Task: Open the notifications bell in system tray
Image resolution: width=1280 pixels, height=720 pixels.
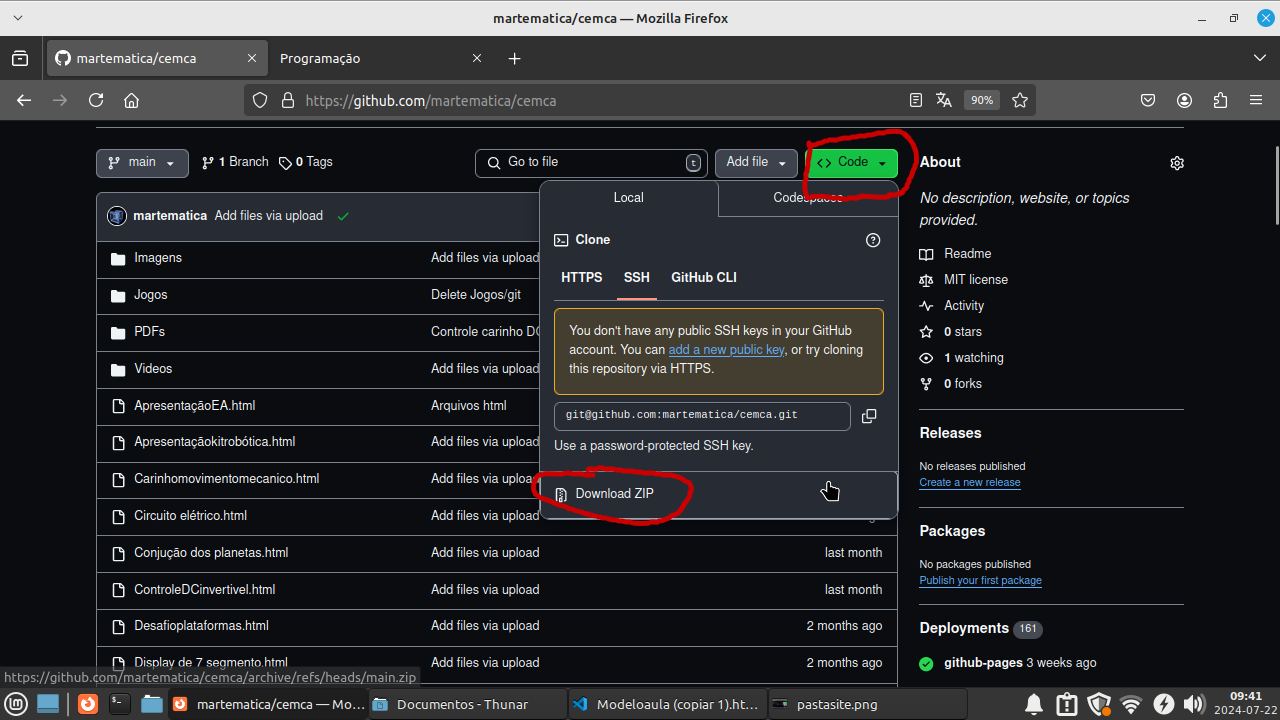Action: pyautogui.click(x=1034, y=704)
